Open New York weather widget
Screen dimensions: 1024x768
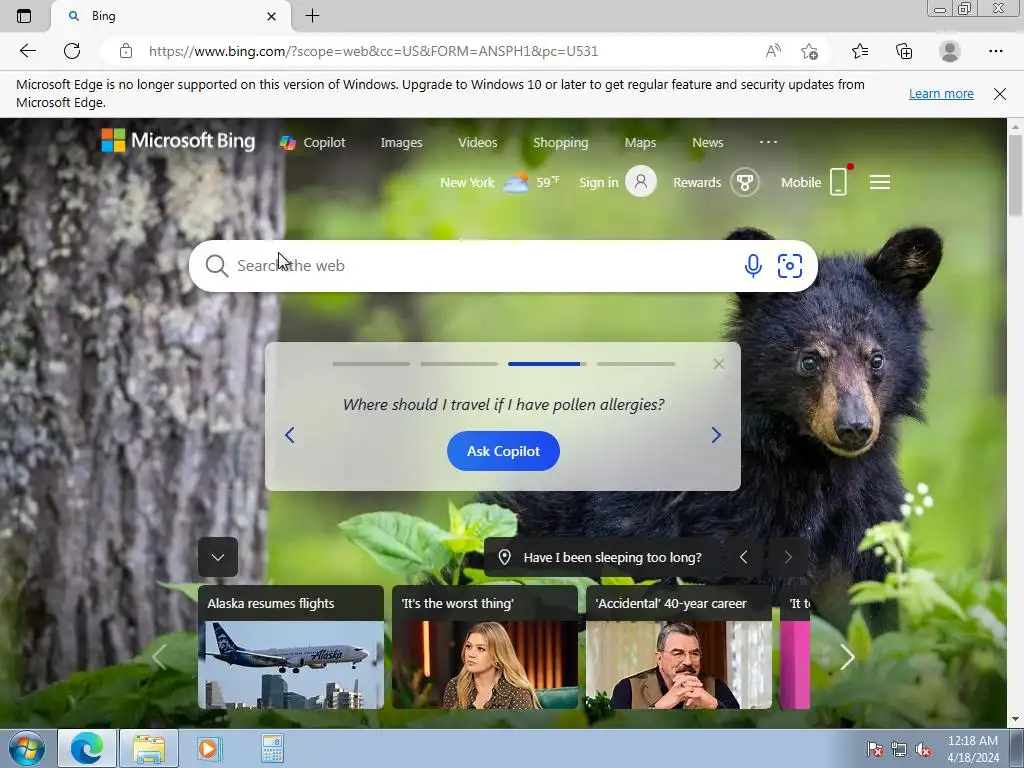[499, 182]
